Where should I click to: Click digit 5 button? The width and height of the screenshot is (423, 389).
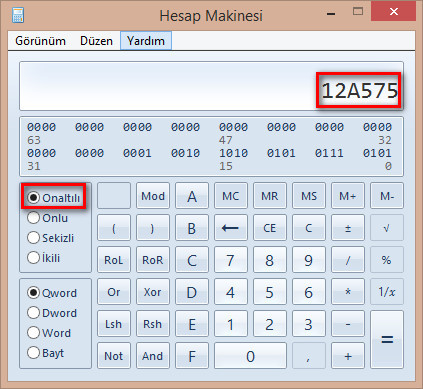pos(270,292)
